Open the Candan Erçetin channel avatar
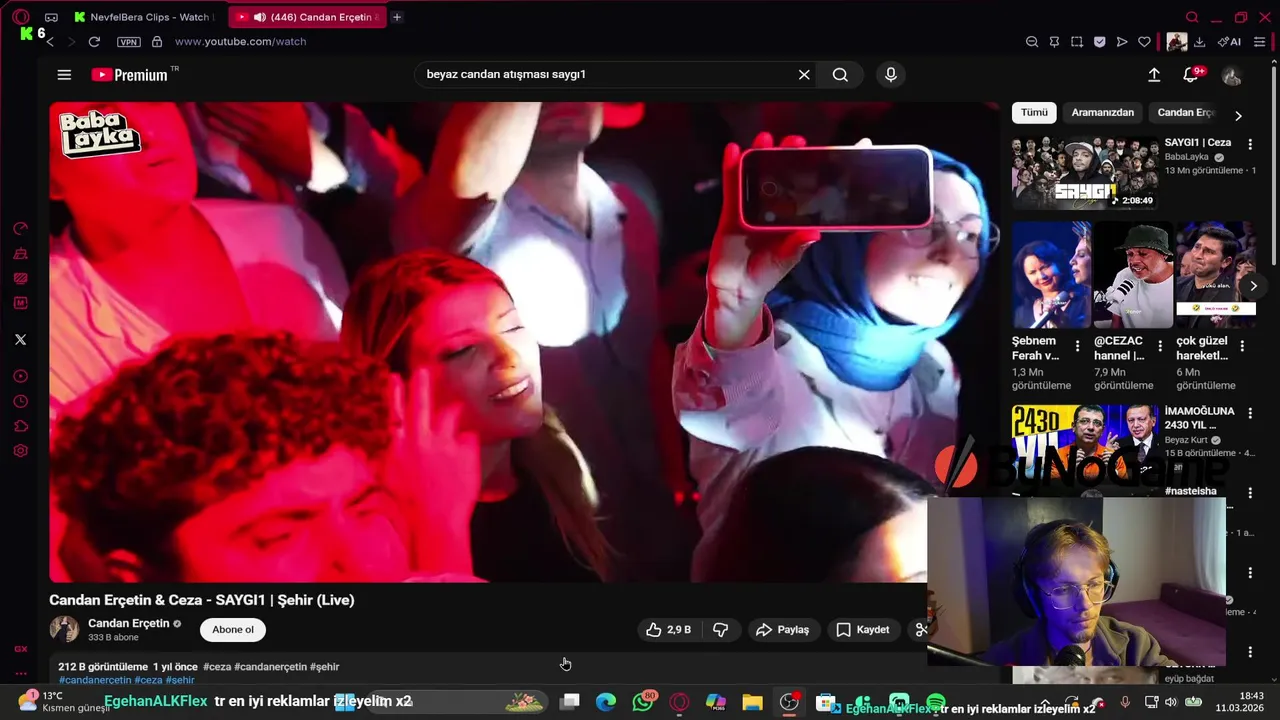The image size is (1280, 720). (64, 629)
